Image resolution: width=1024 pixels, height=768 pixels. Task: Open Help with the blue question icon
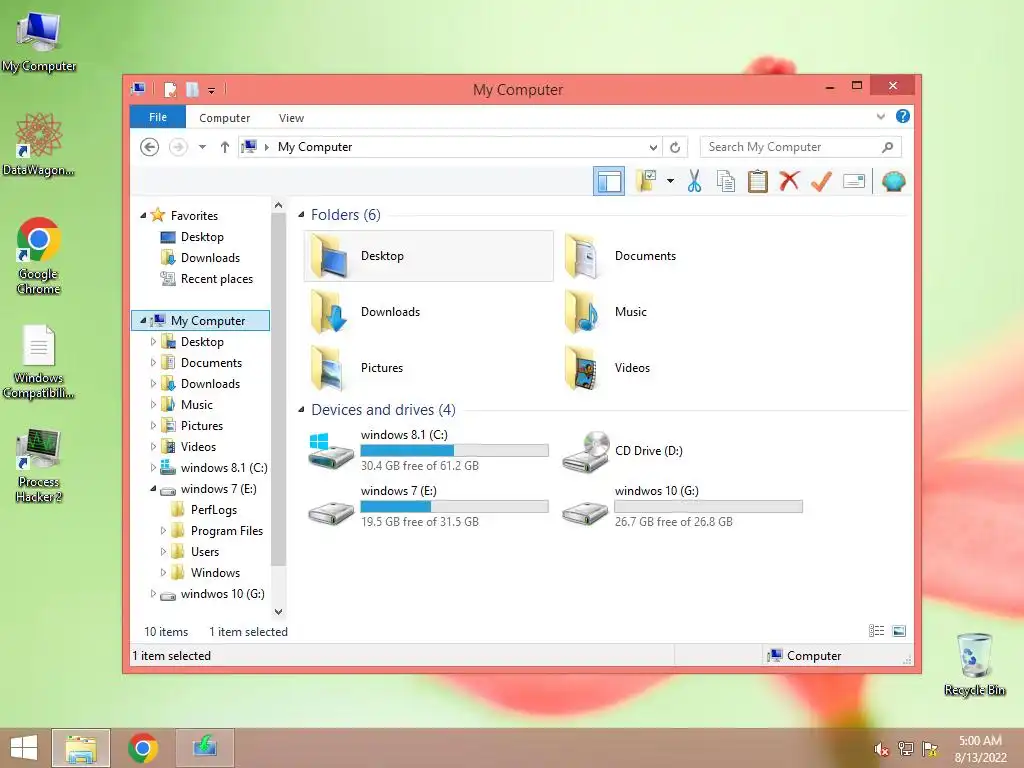point(903,116)
